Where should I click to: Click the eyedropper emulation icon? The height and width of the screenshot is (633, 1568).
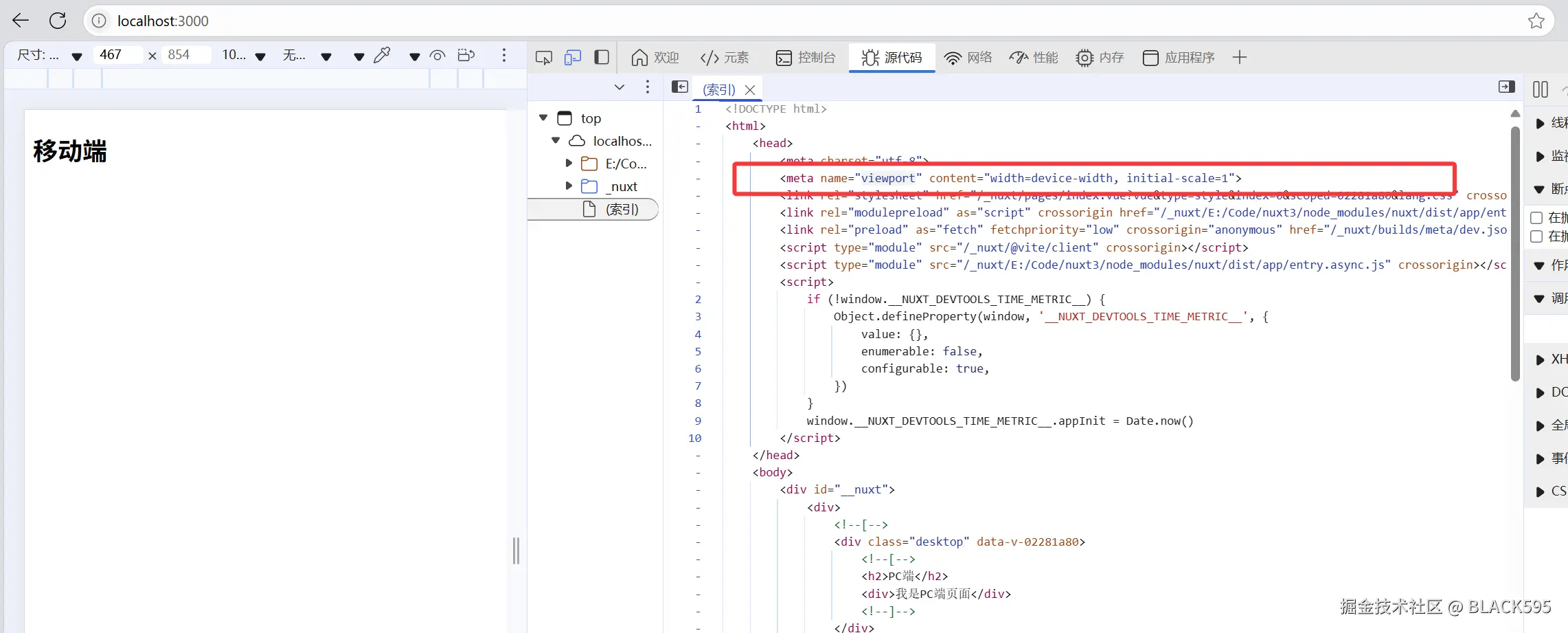383,55
